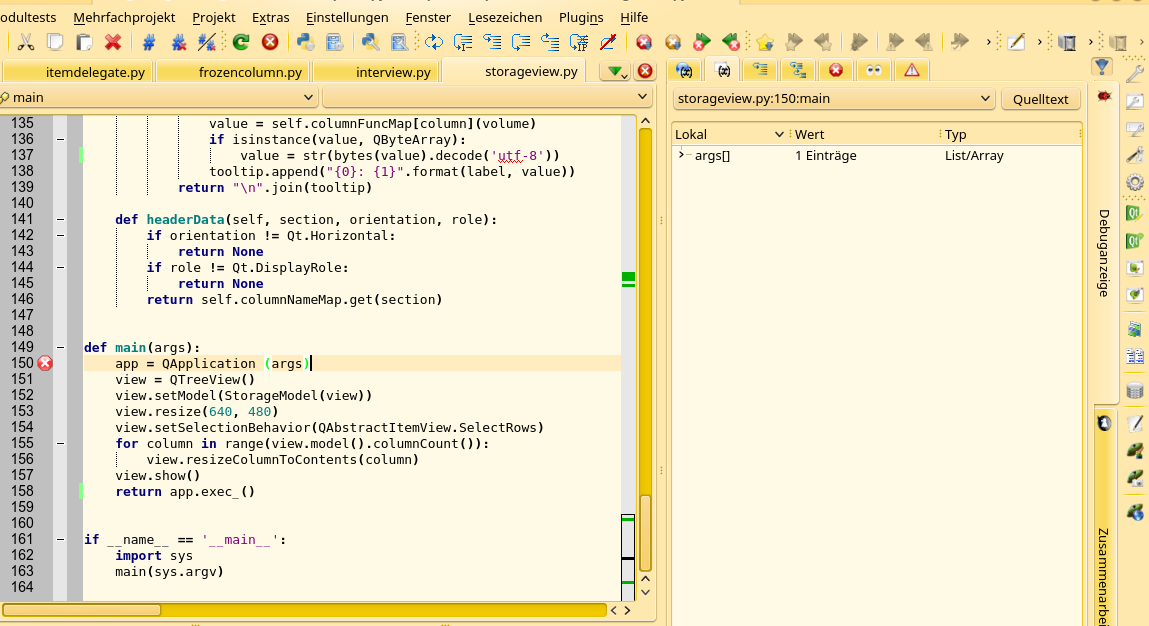Open the warning triangle debugger tab
This screenshot has width=1149, height=626.
tap(911, 70)
